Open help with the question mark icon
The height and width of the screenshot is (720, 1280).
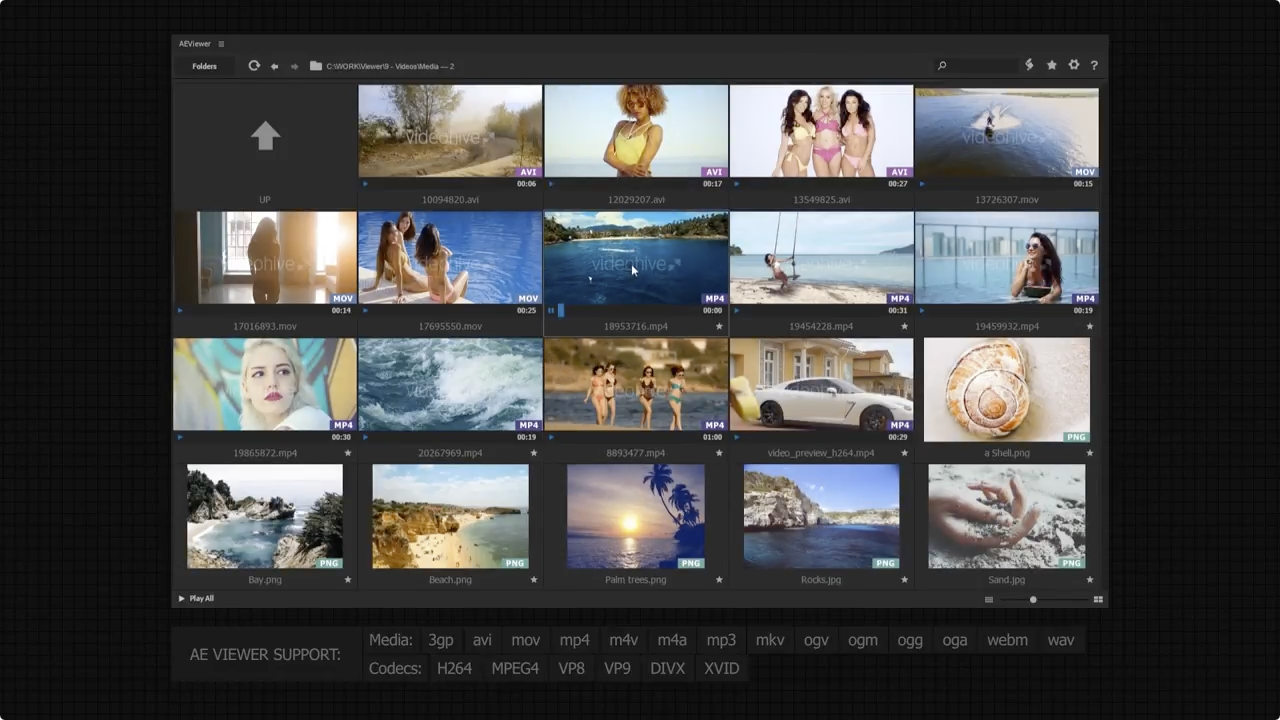coord(1094,65)
